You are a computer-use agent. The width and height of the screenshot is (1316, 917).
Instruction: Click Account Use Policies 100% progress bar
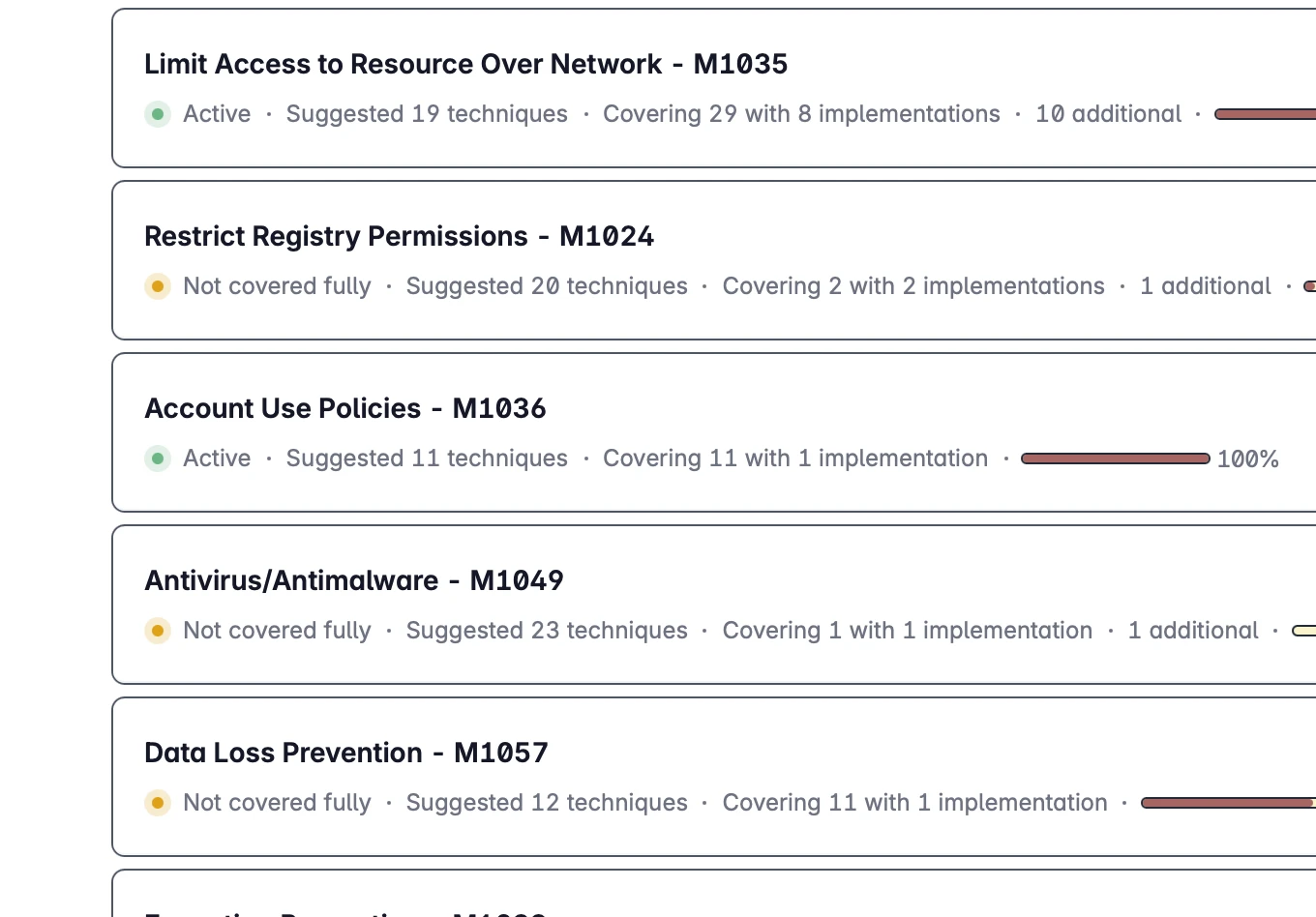(1116, 458)
